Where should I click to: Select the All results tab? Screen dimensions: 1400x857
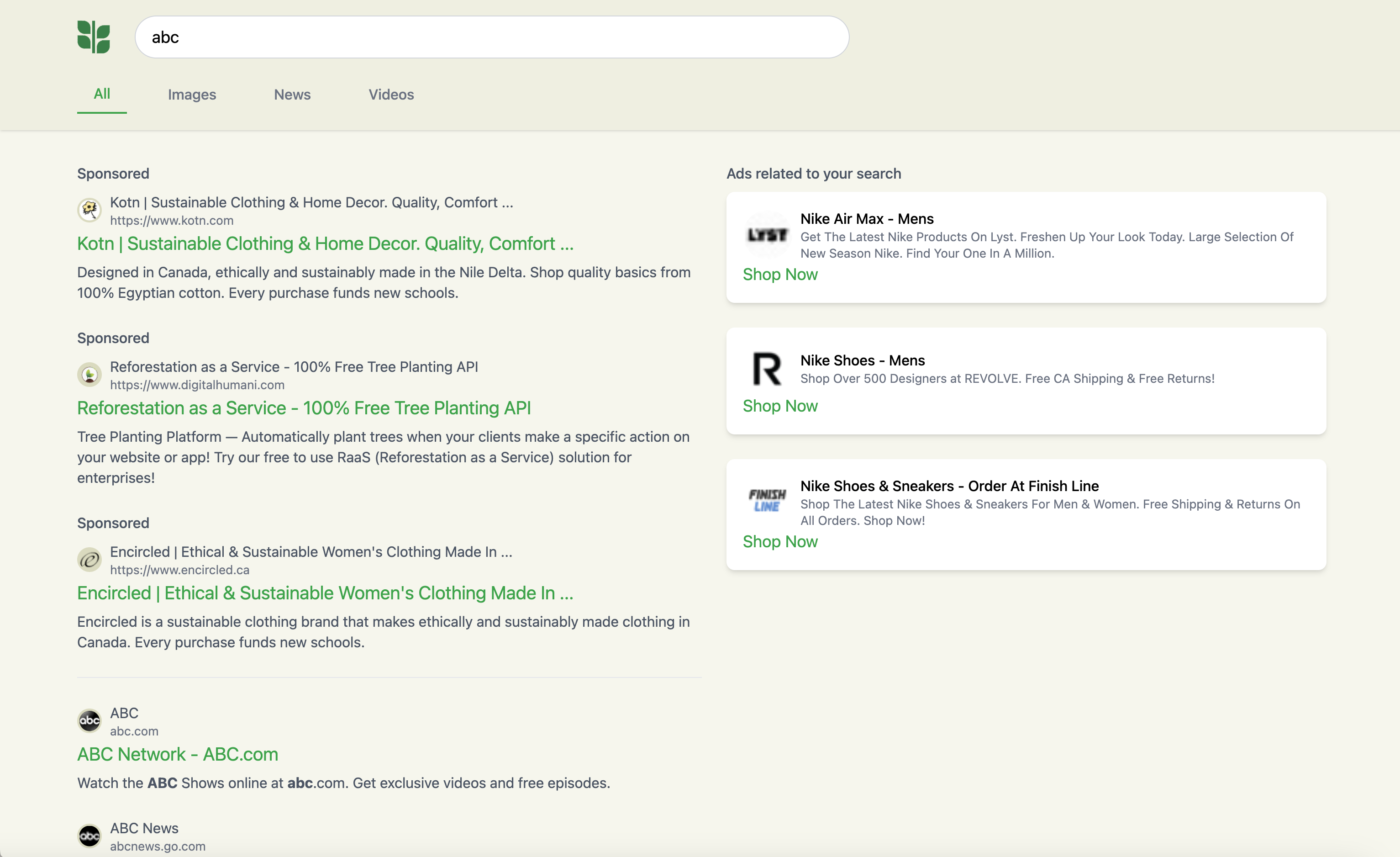102,94
